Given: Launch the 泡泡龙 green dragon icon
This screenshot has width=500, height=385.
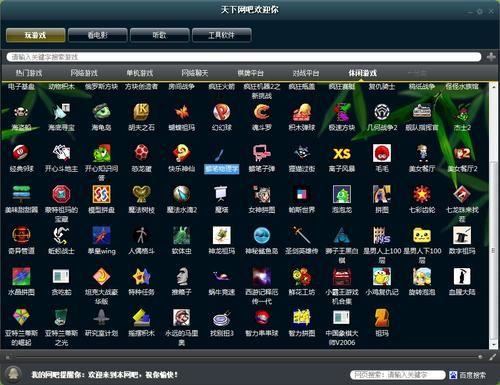Looking at the screenshot, I should 342,194.
